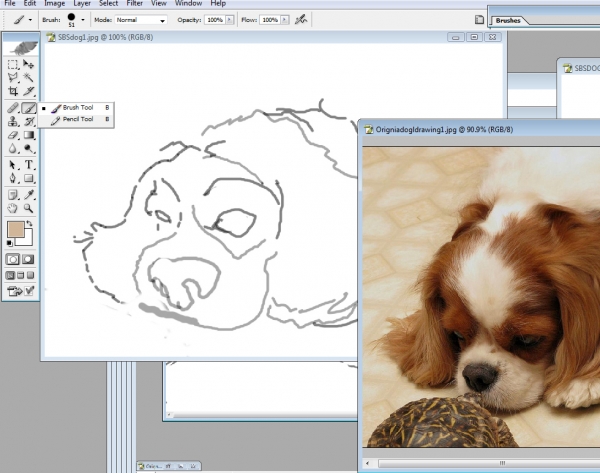Image resolution: width=600 pixels, height=473 pixels.
Task: Select the Zoom tool
Action: click(x=28, y=208)
